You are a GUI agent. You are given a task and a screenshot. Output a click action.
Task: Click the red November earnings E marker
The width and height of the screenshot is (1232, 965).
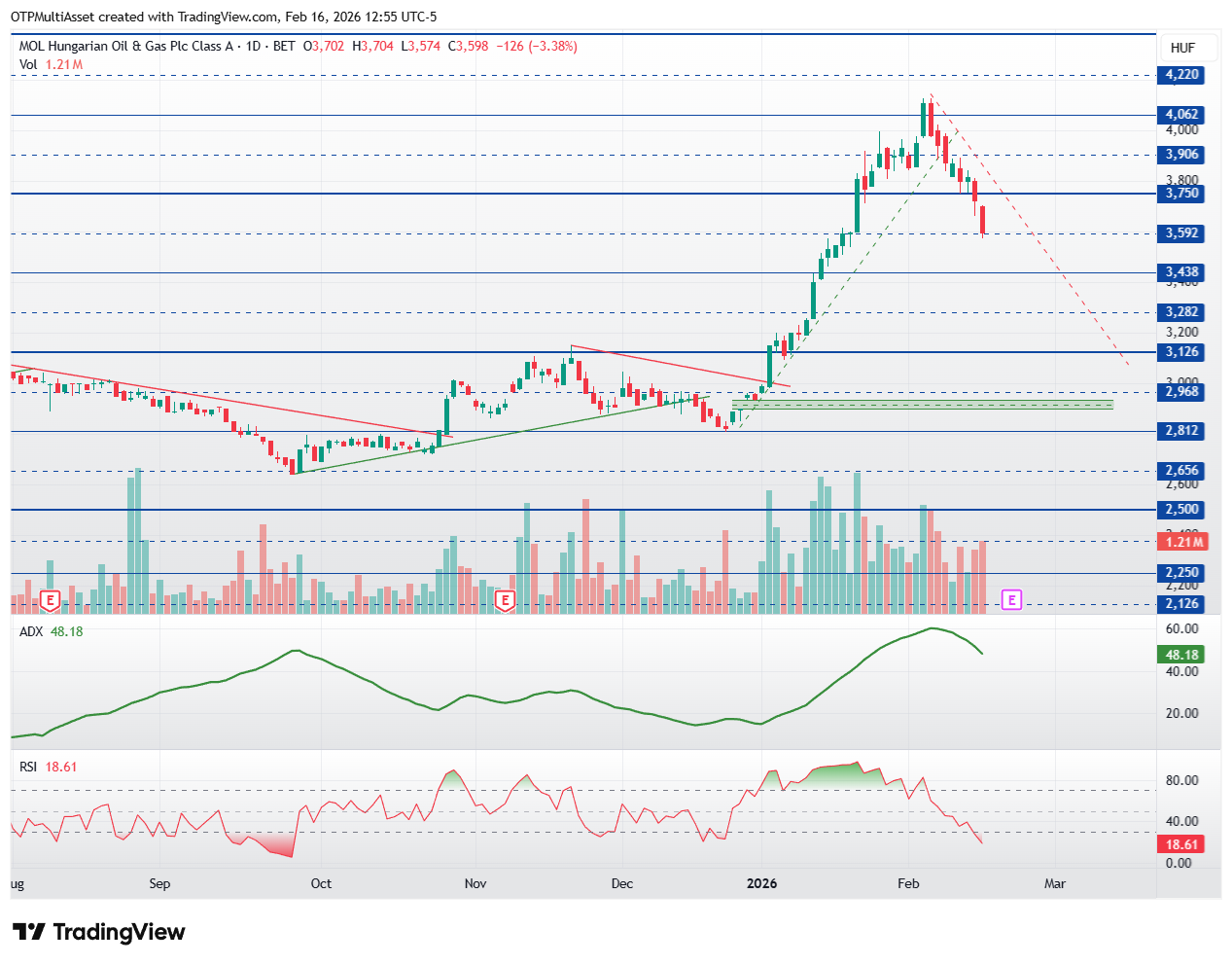pos(505,600)
